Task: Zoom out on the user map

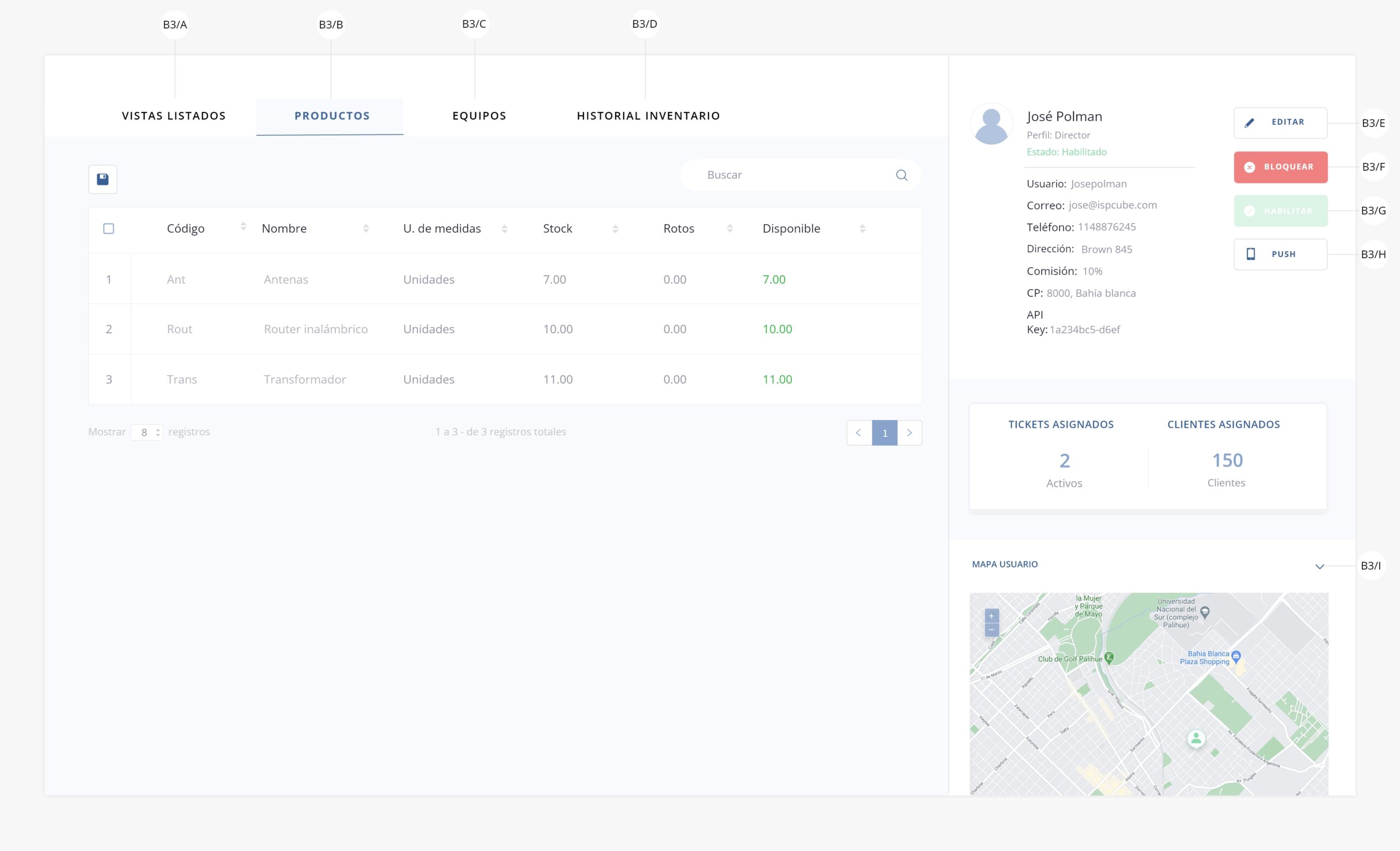Action: tap(991, 629)
